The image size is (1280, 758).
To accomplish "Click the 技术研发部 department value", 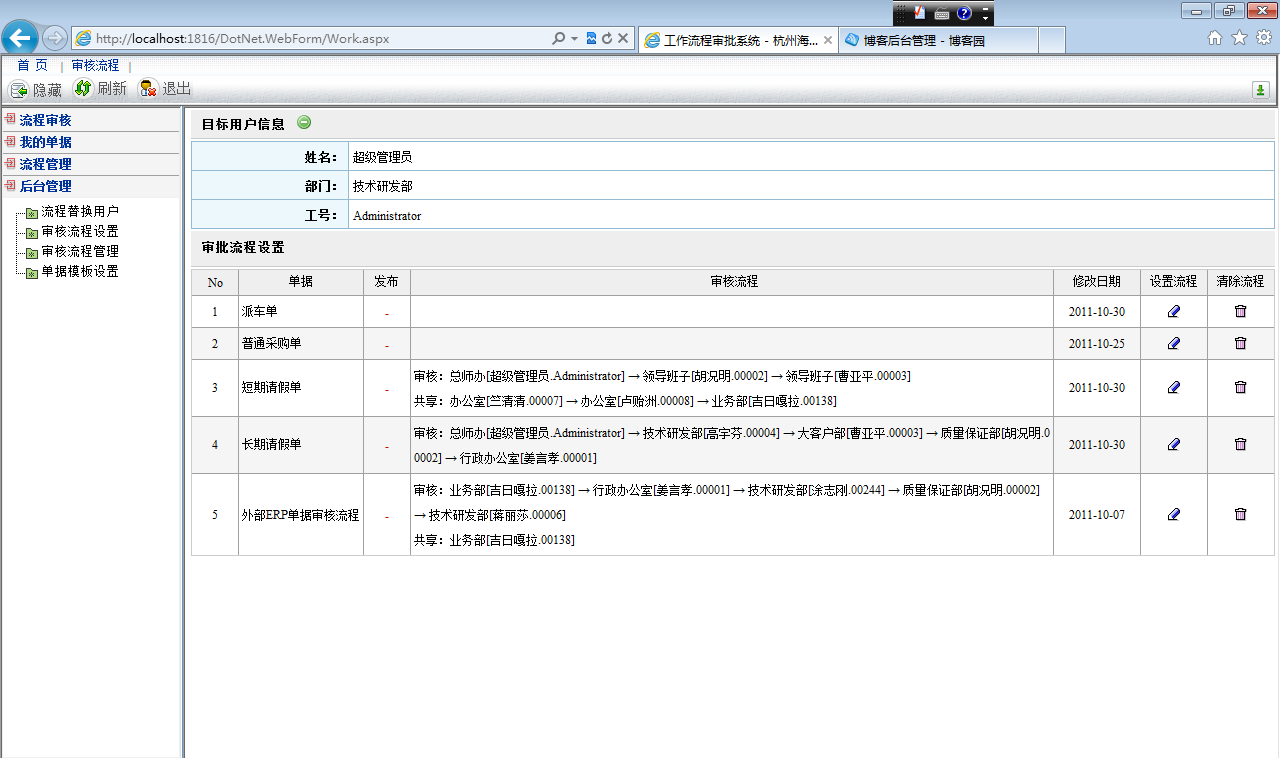I will [x=382, y=186].
